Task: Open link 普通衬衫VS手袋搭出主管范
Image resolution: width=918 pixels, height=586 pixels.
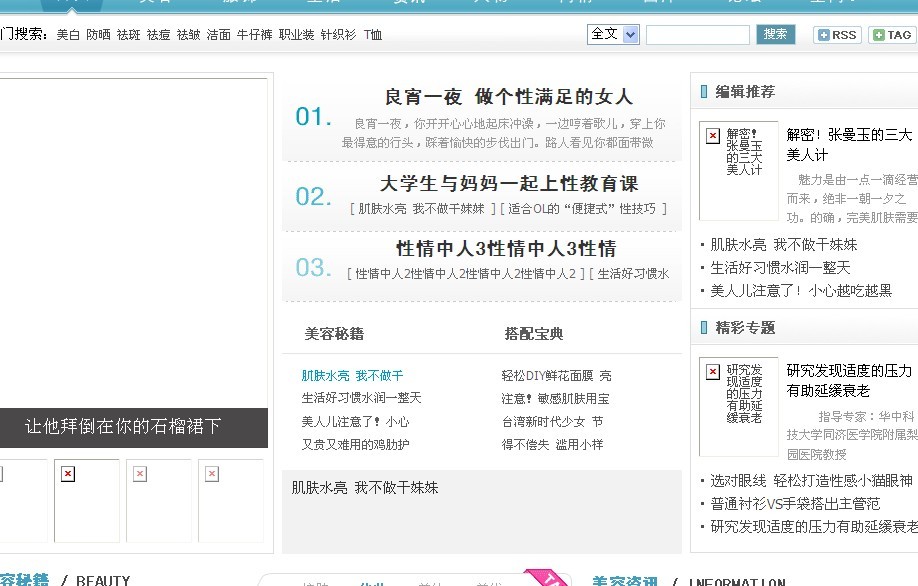Action: pyautogui.click(x=795, y=503)
